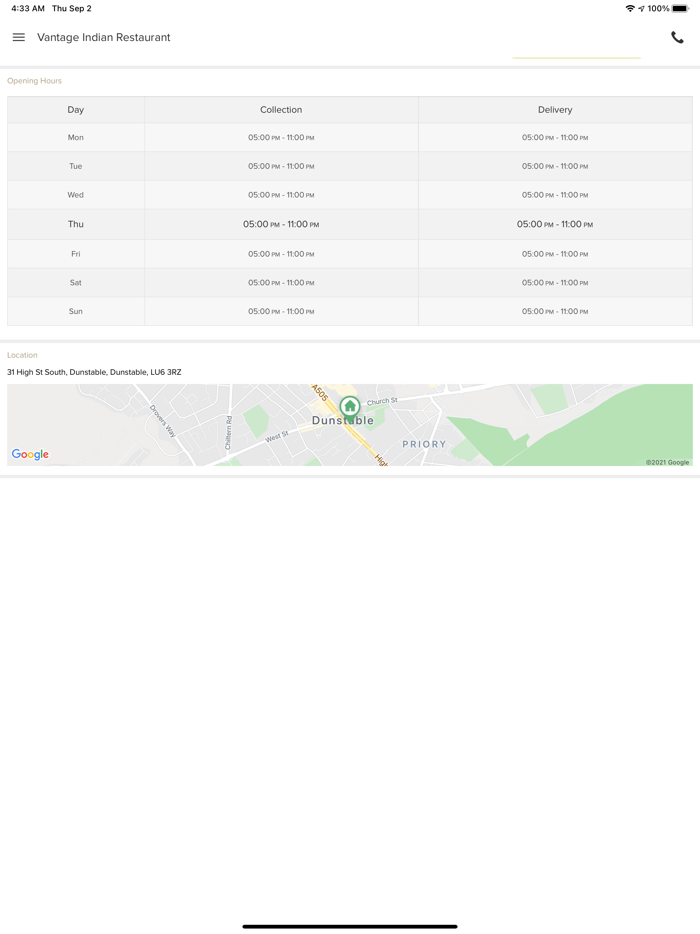Viewport: 700px width, 934px height.
Task: Select the Delivery column header
Action: click(555, 110)
